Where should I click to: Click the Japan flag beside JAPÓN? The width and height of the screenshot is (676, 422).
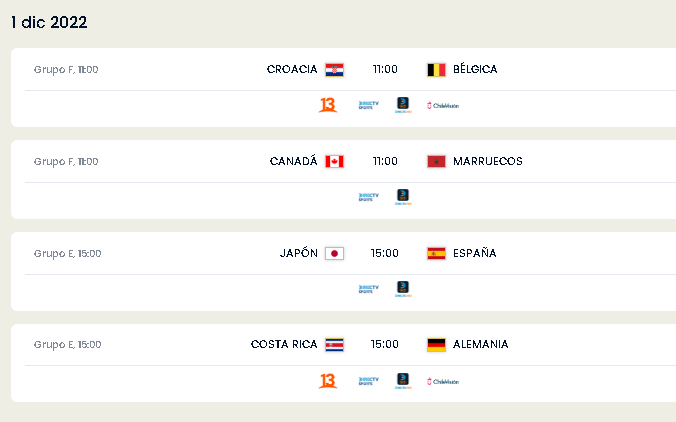pos(334,253)
